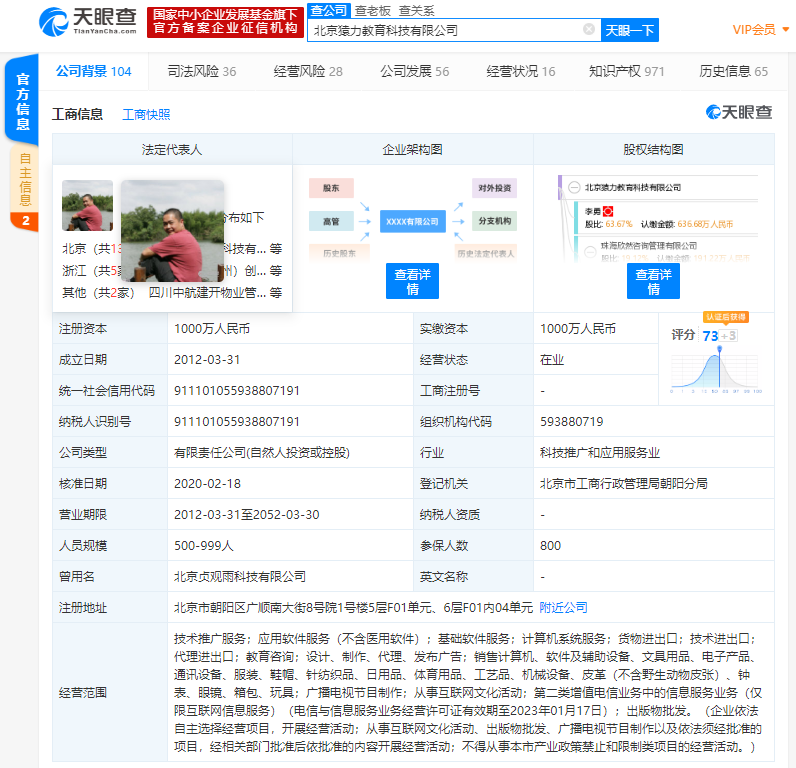Open the 历史信息 65 tab
796x768 pixels.
[x=734, y=71]
